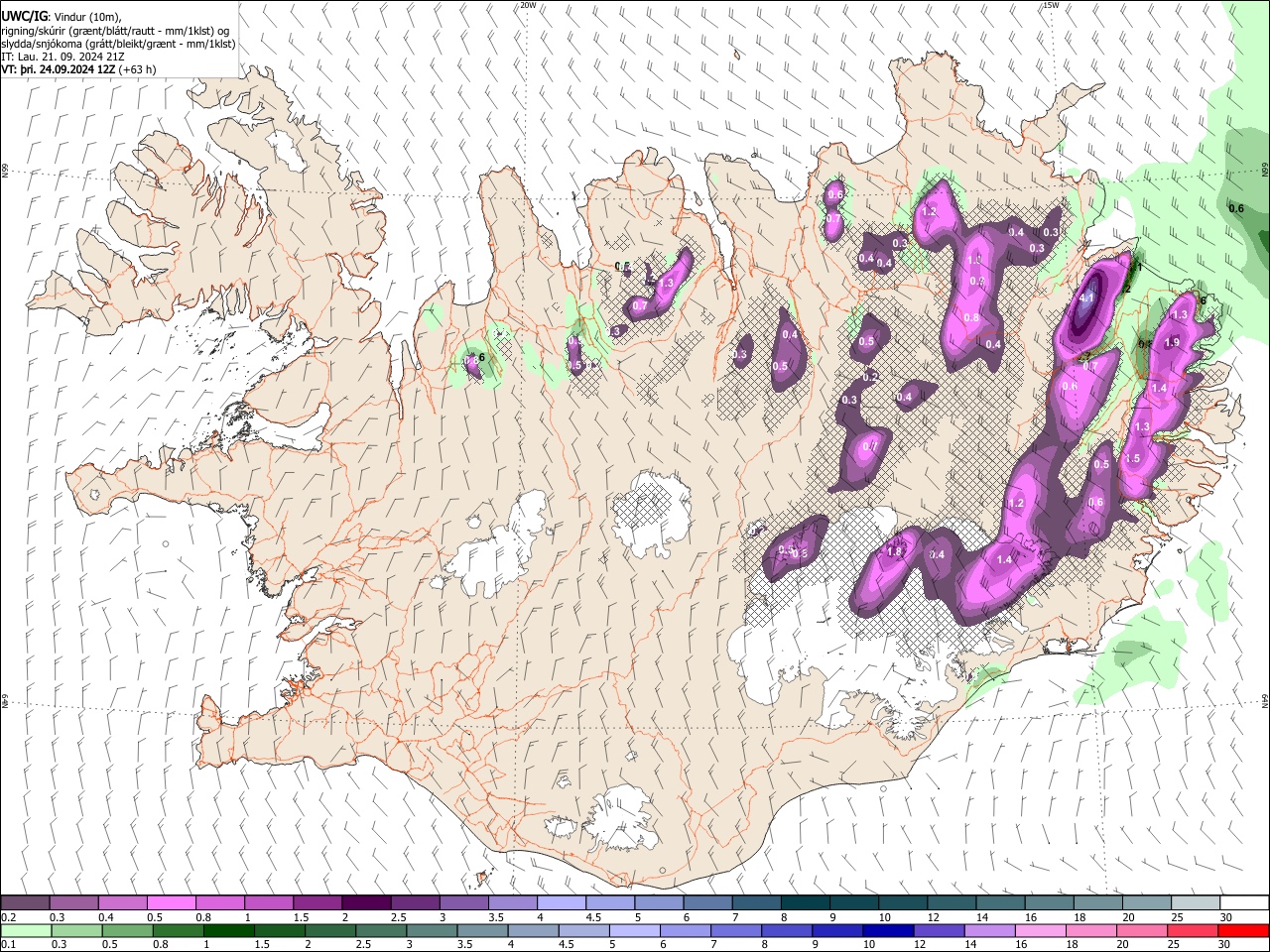This screenshot has width=1270, height=952.
Task: Pick the dark plum 0.2–0.3 upper legend swatch
Action: (x=26, y=902)
